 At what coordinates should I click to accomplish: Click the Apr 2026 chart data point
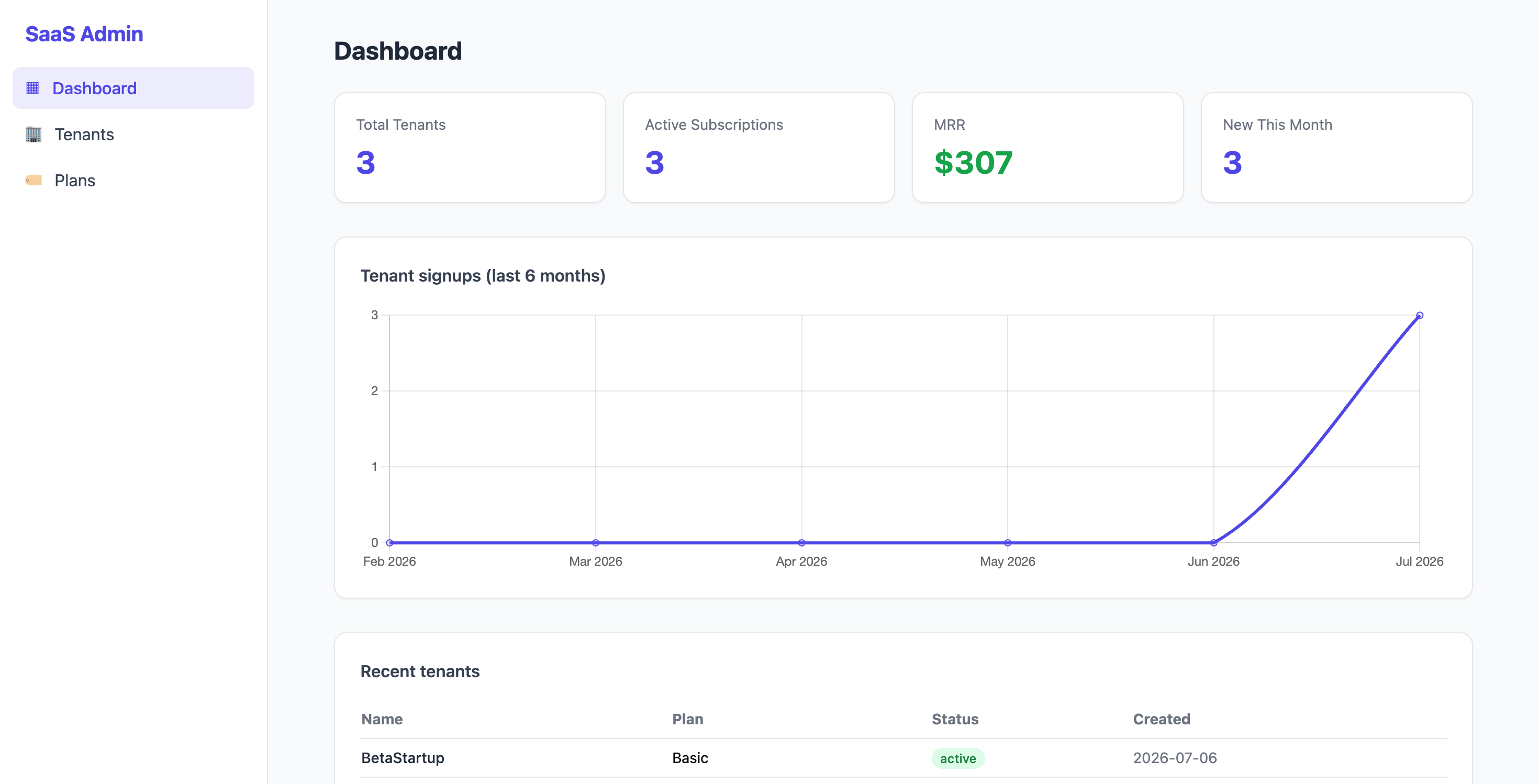(802, 543)
